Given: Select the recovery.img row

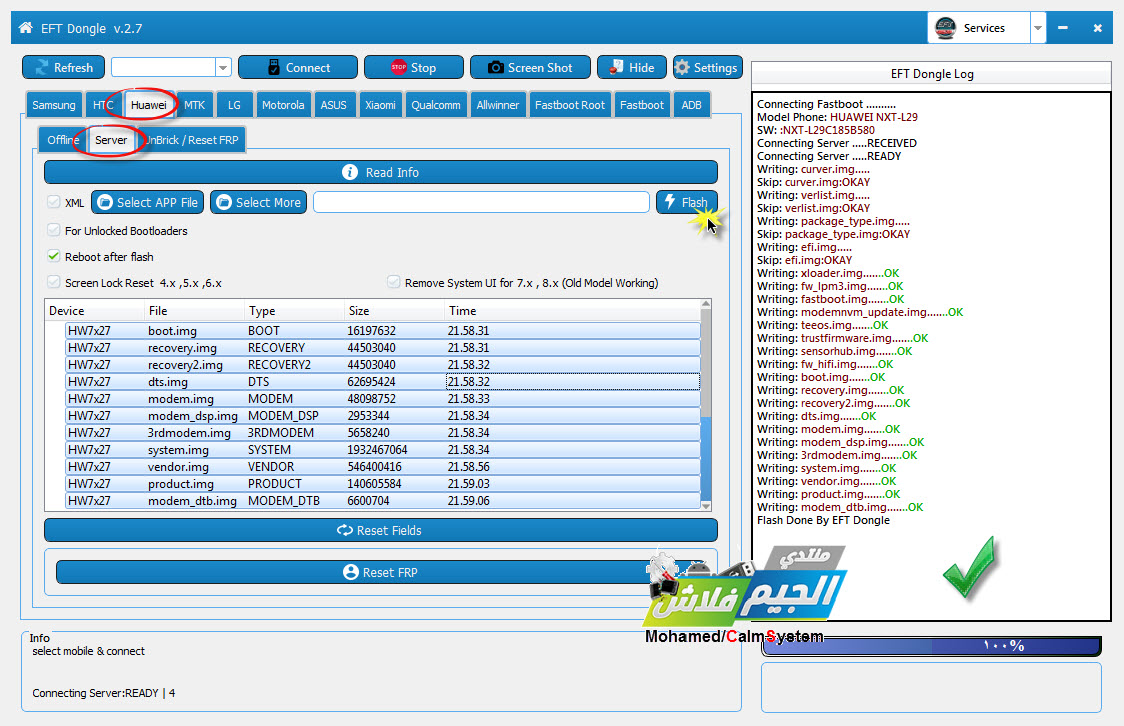Looking at the screenshot, I should (x=383, y=348).
